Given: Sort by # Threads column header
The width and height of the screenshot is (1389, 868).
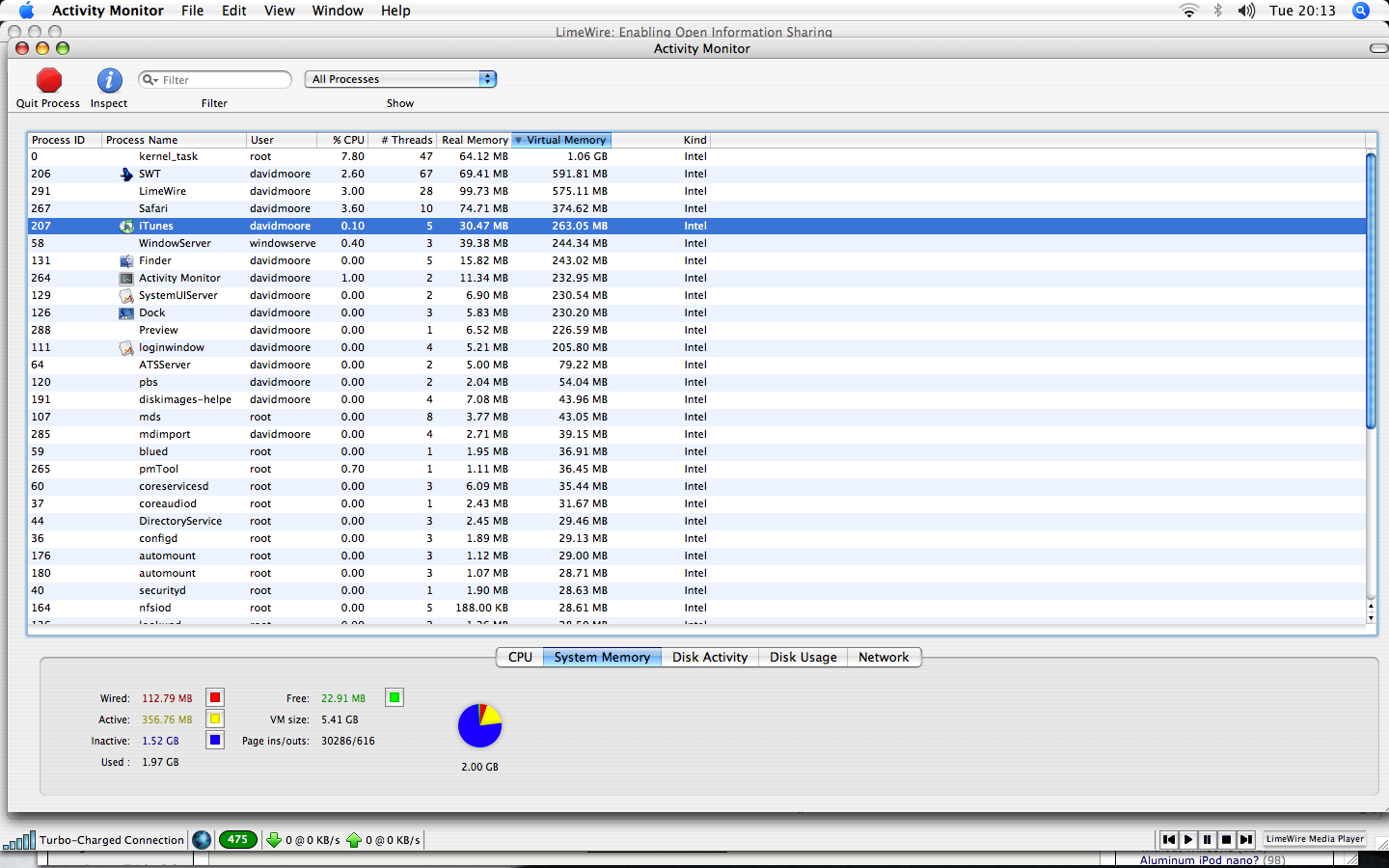Looking at the screenshot, I should (403, 140).
